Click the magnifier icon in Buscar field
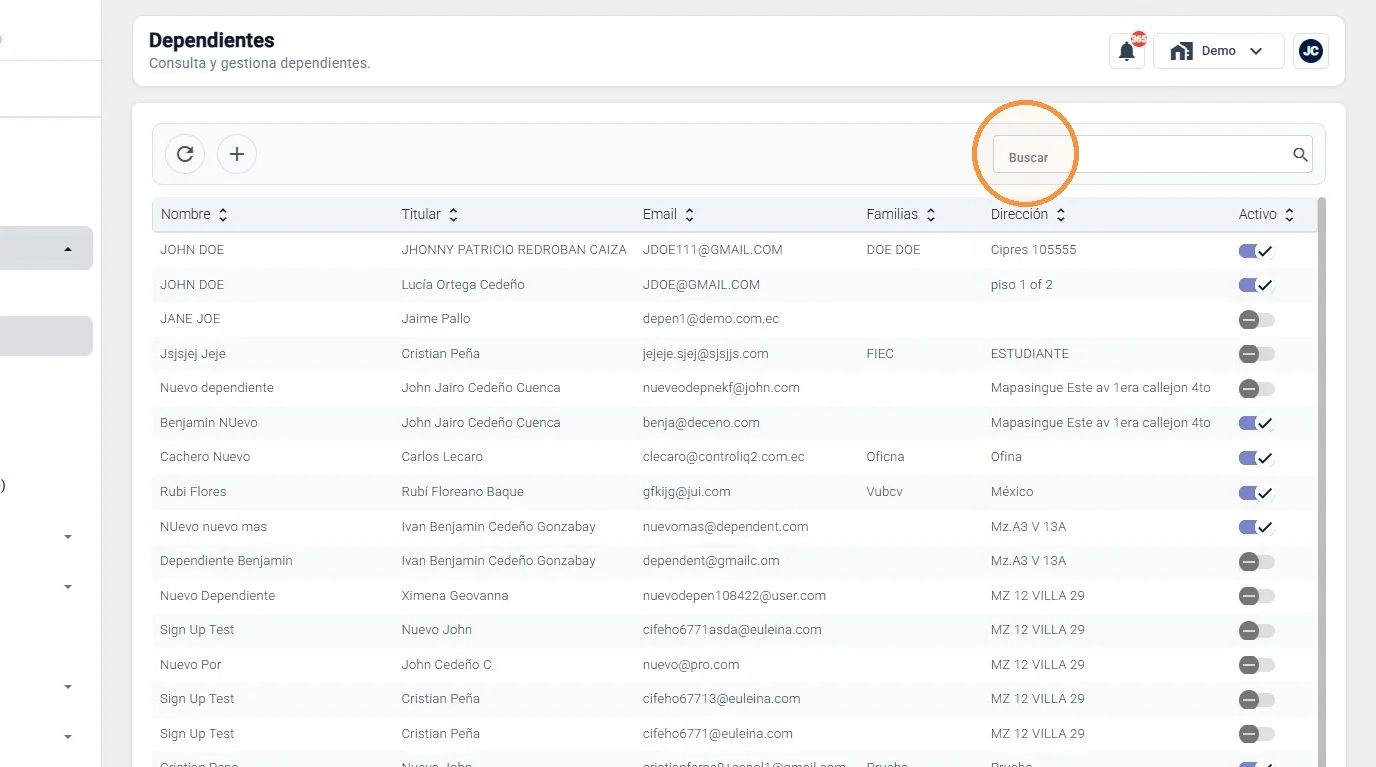1376x767 pixels. [x=1300, y=154]
